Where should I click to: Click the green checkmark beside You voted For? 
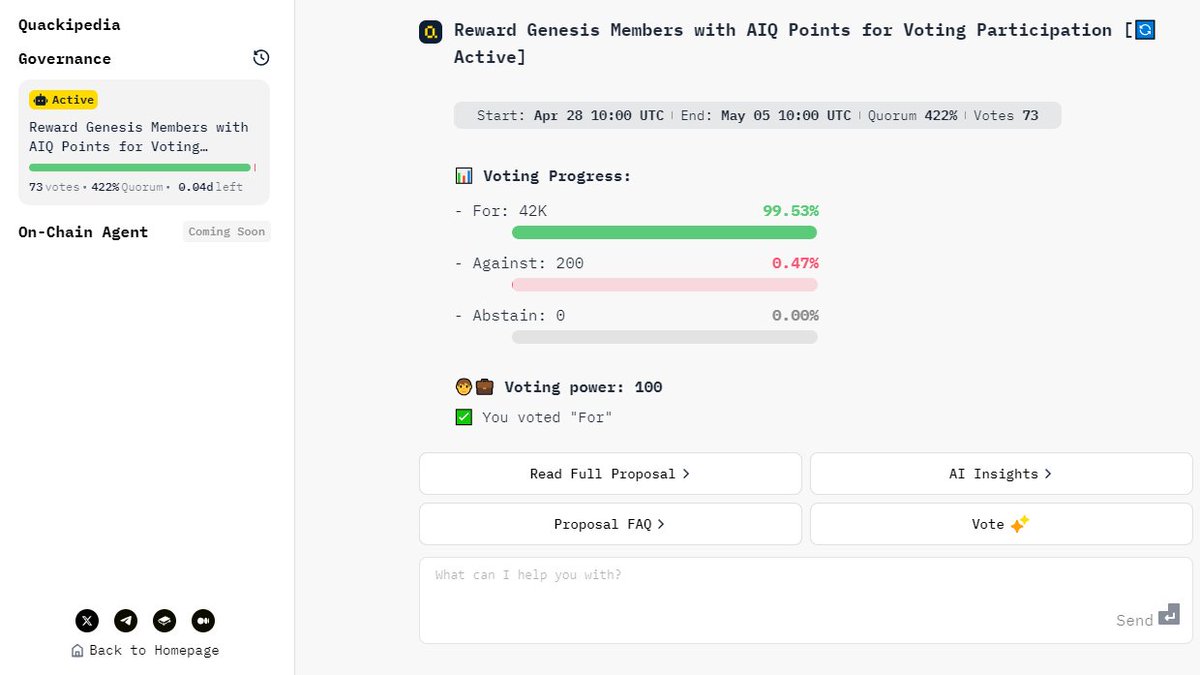coord(464,418)
